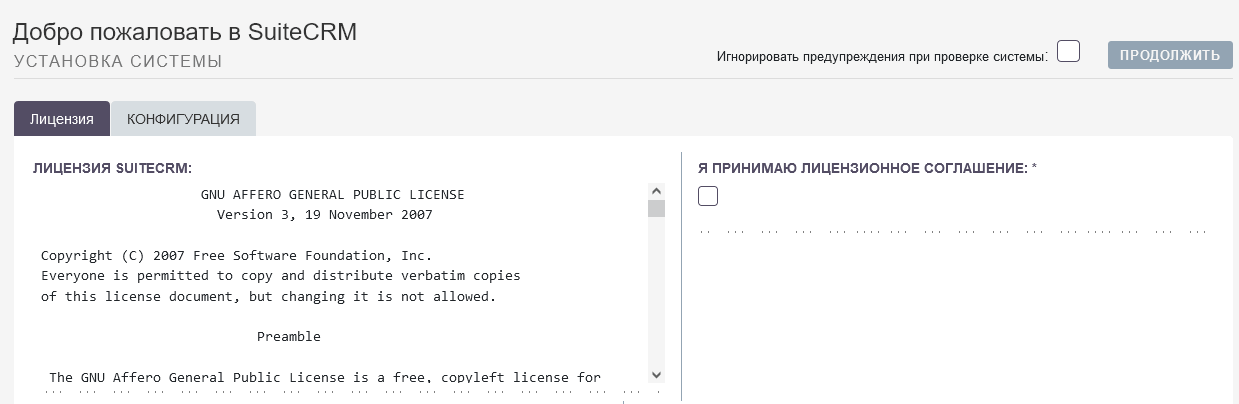Click the license text scrollbar thumb
The image size is (1239, 404).
(656, 208)
